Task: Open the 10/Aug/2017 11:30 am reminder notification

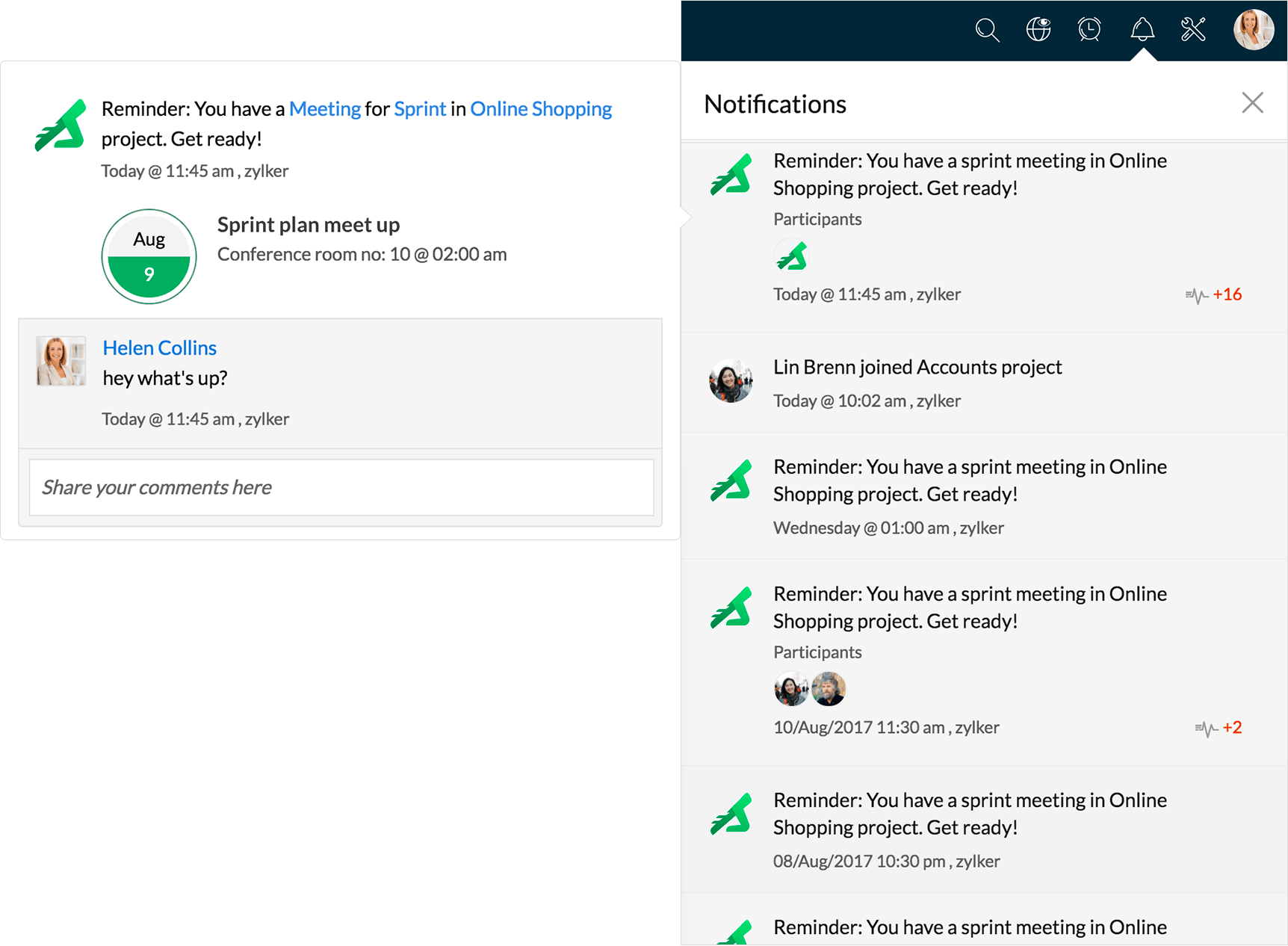Action: pos(984,663)
